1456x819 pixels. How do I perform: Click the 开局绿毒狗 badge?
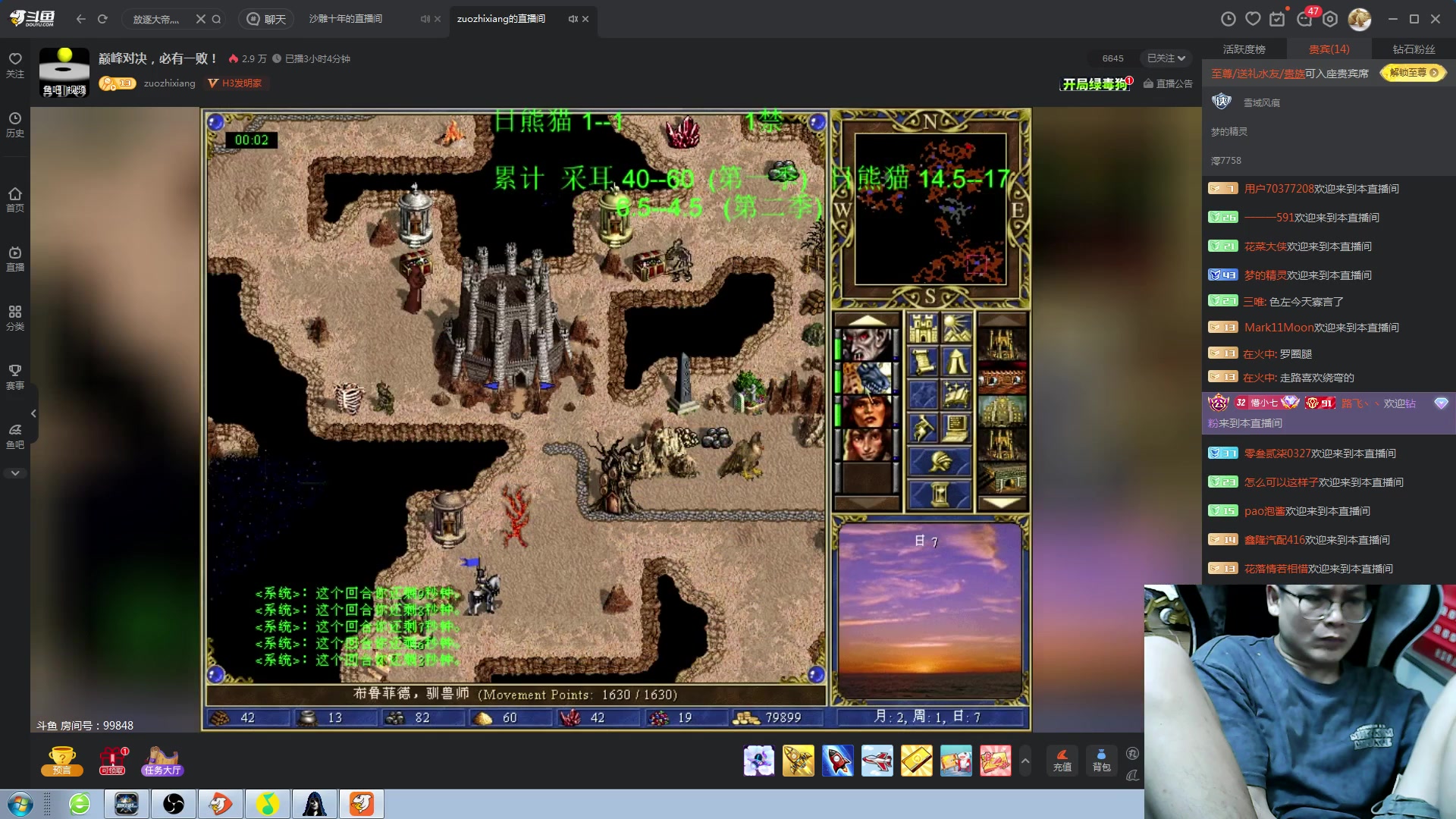(x=1097, y=83)
